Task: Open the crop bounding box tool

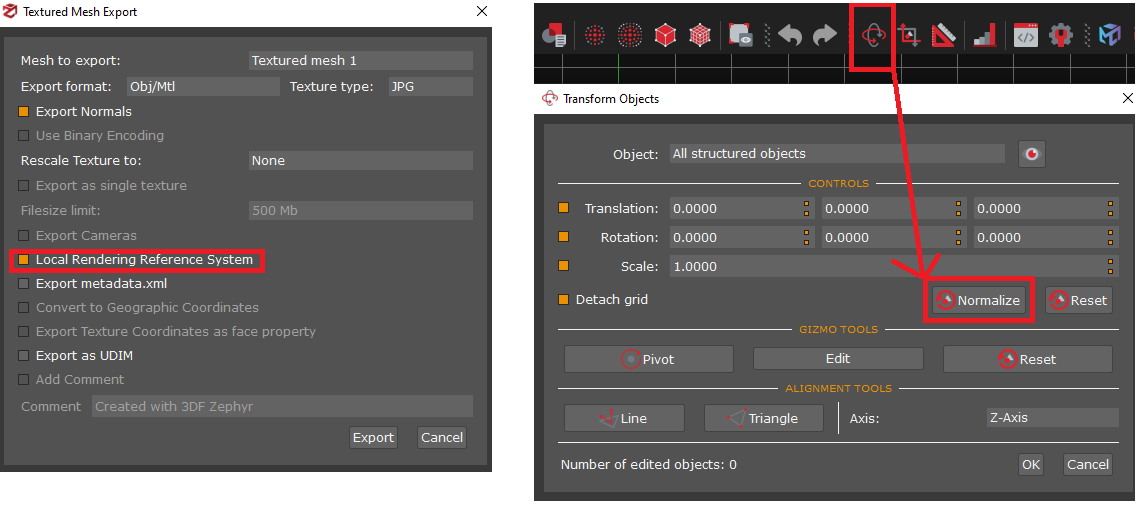Action: coord(909,36)
